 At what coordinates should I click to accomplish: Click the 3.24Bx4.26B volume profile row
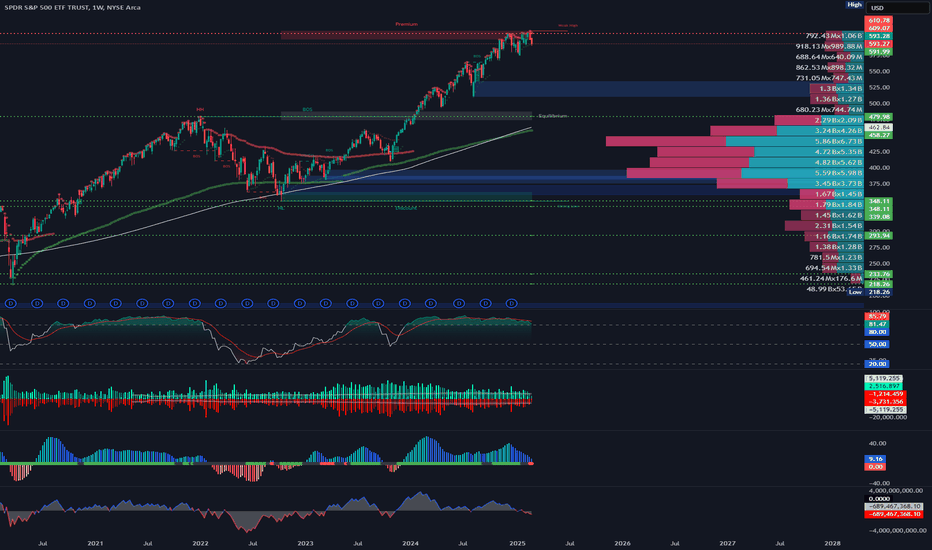(x=787, y=131)
